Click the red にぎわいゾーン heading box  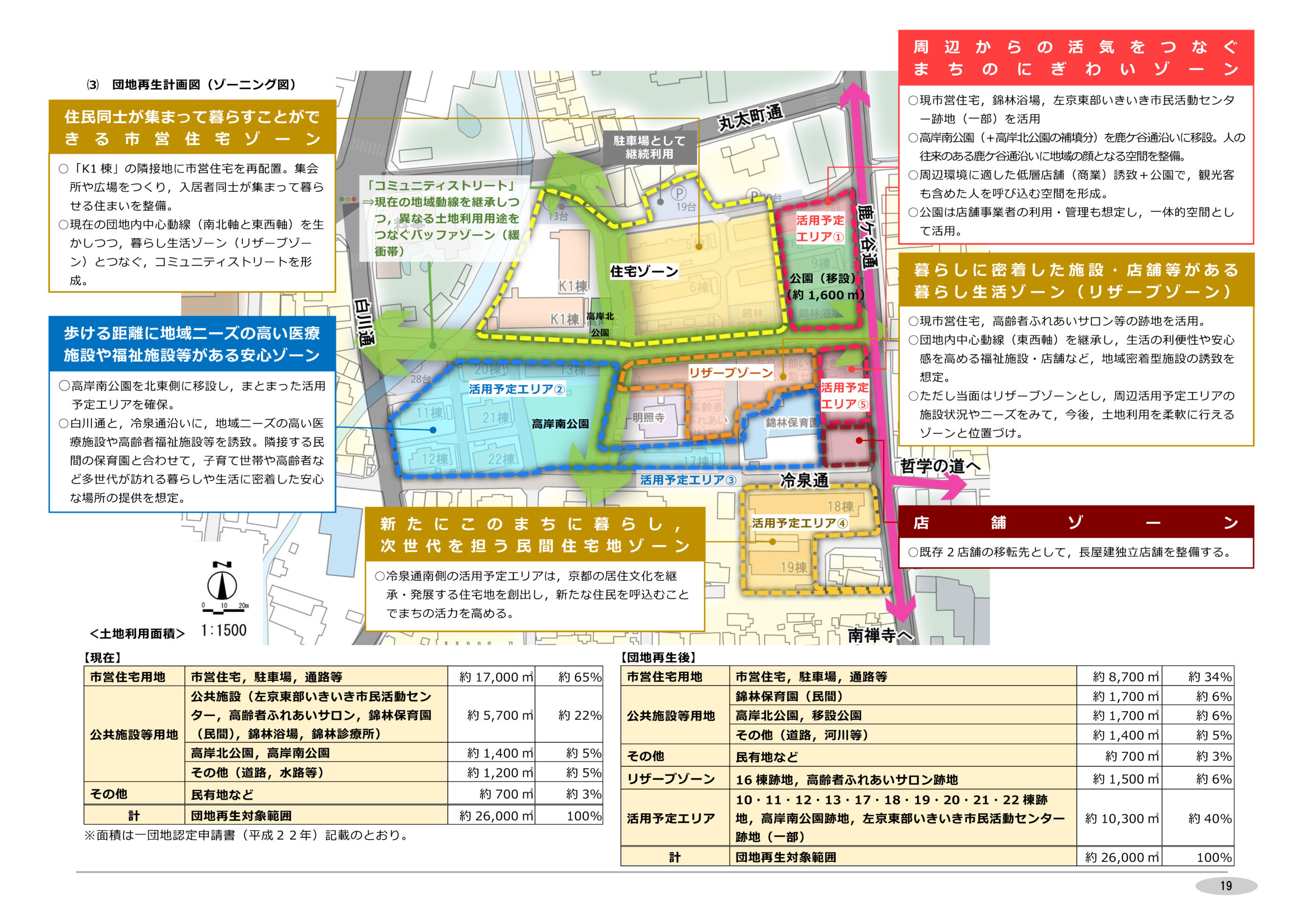coord(1076,58)
